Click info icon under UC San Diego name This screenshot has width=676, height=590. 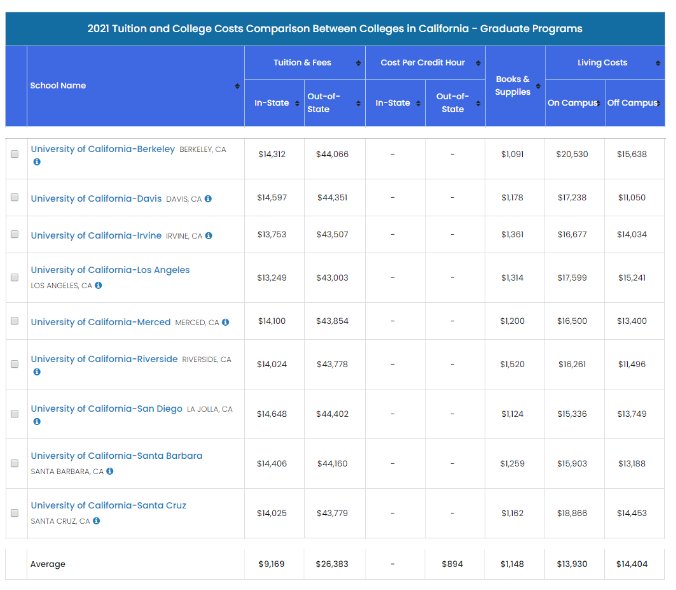click(x=36, y=421)
